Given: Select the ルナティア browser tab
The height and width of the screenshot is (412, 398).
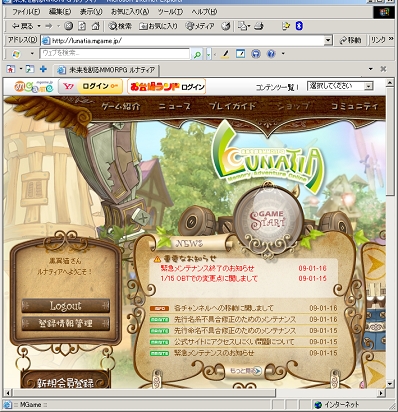Looking at the screenshot, I should point(107,70).
